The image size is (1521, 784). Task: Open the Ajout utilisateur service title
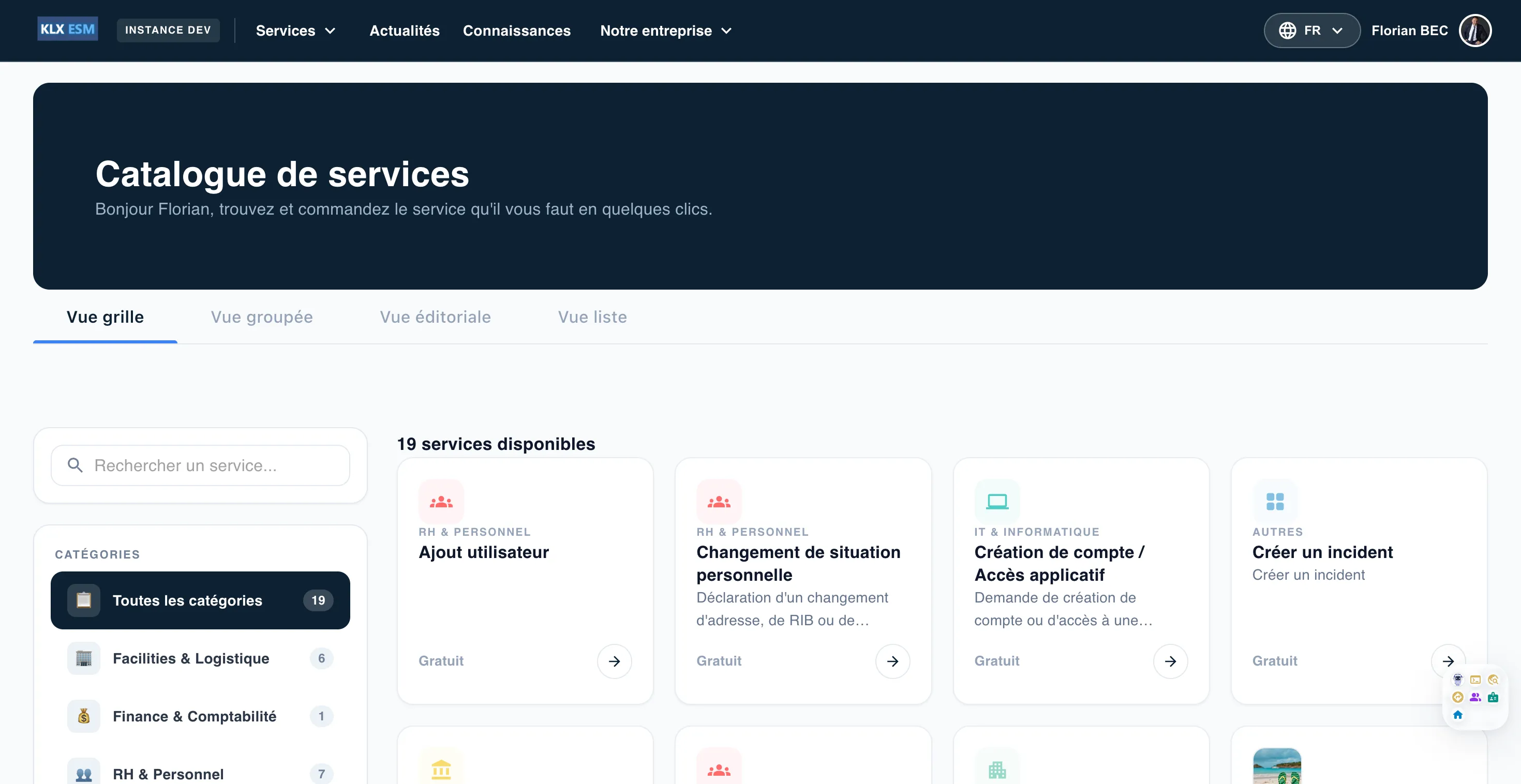[484, 552]
